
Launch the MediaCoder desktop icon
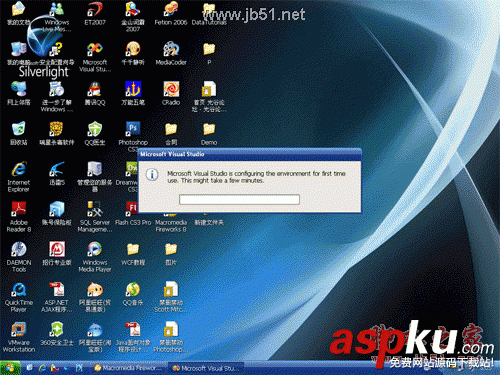(171, 49)
